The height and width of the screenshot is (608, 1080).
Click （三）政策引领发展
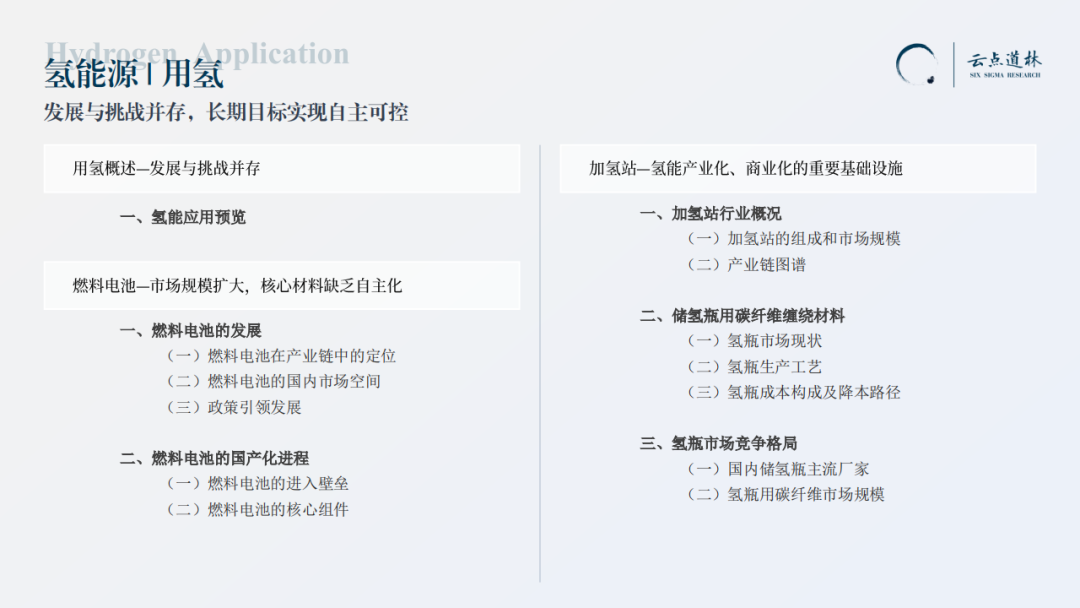[x=233, y=408]
